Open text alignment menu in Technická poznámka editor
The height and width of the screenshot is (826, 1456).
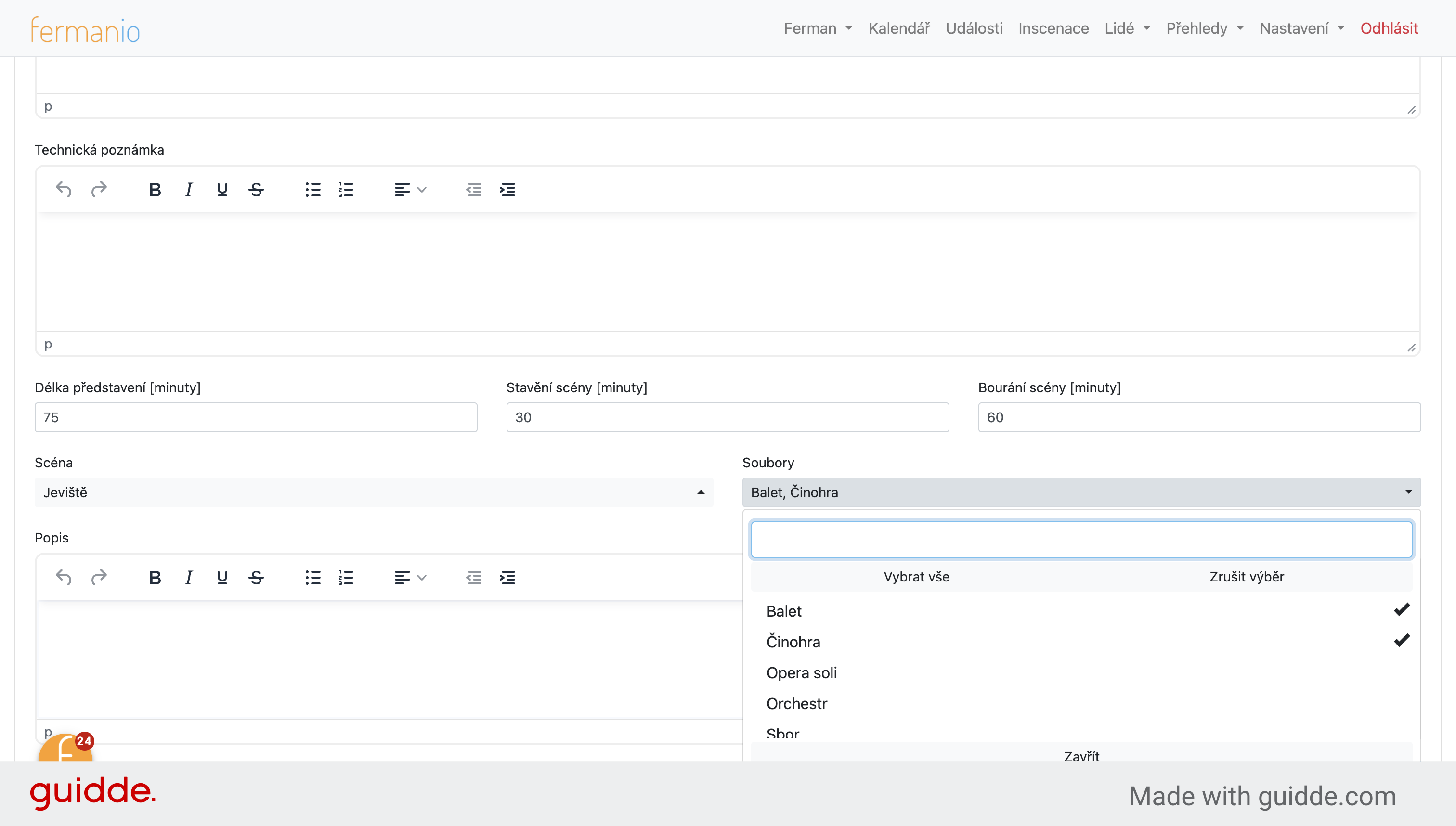tap(410, 190)
